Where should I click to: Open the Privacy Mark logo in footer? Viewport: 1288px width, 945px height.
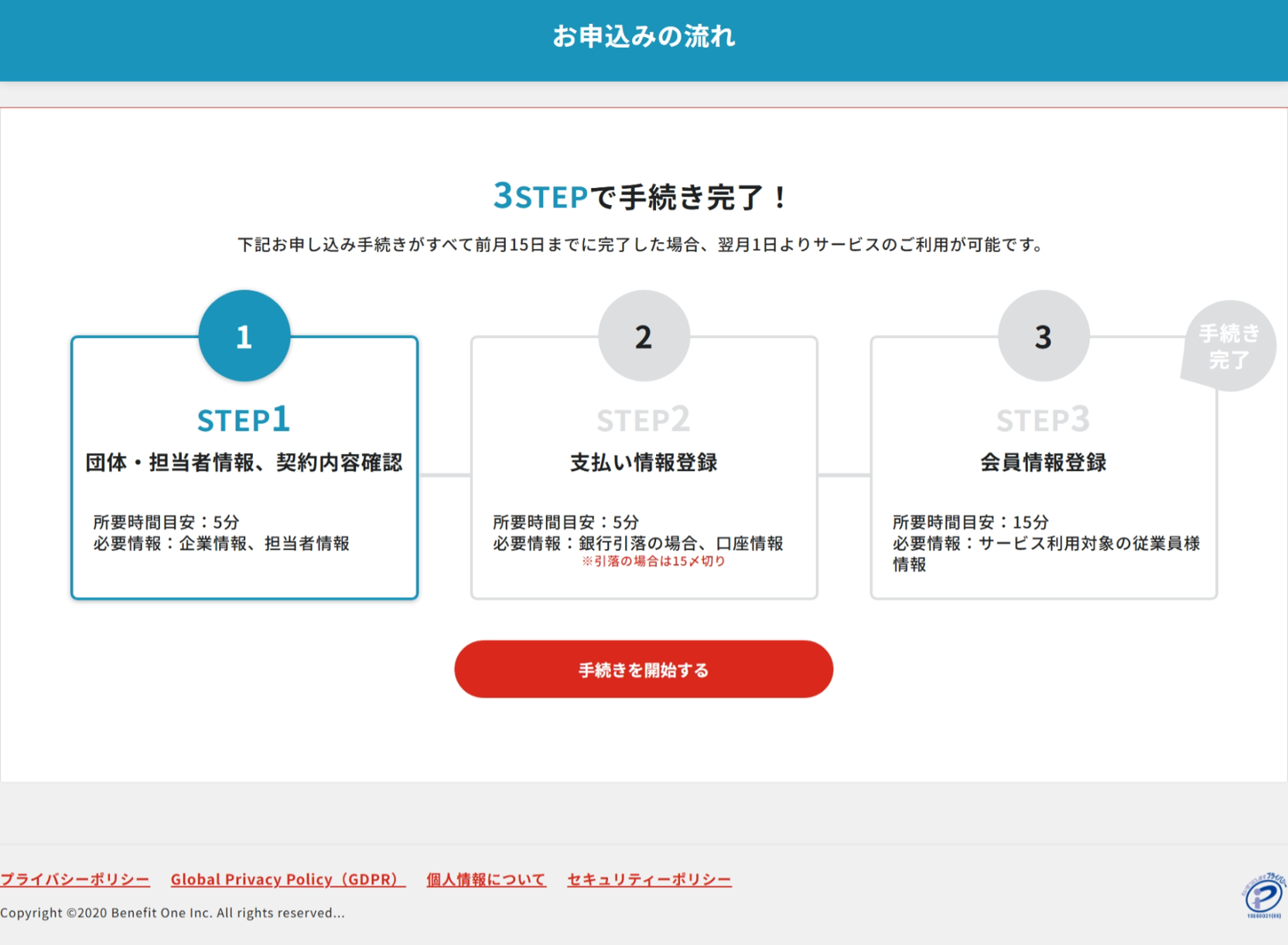coord(1264,896)
